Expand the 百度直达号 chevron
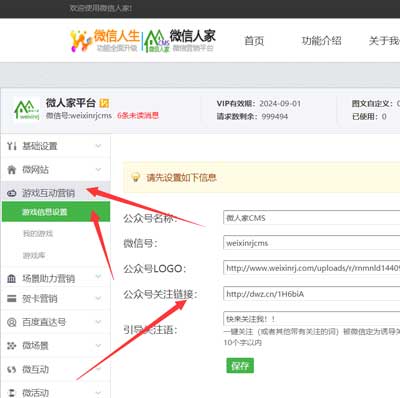This screenshot has height=398, width=400. (x=98, y=322)
